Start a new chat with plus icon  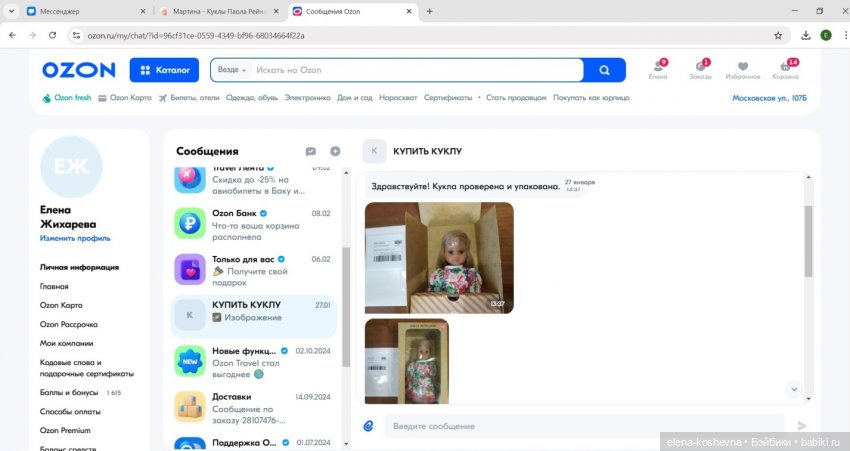[335, 151]
